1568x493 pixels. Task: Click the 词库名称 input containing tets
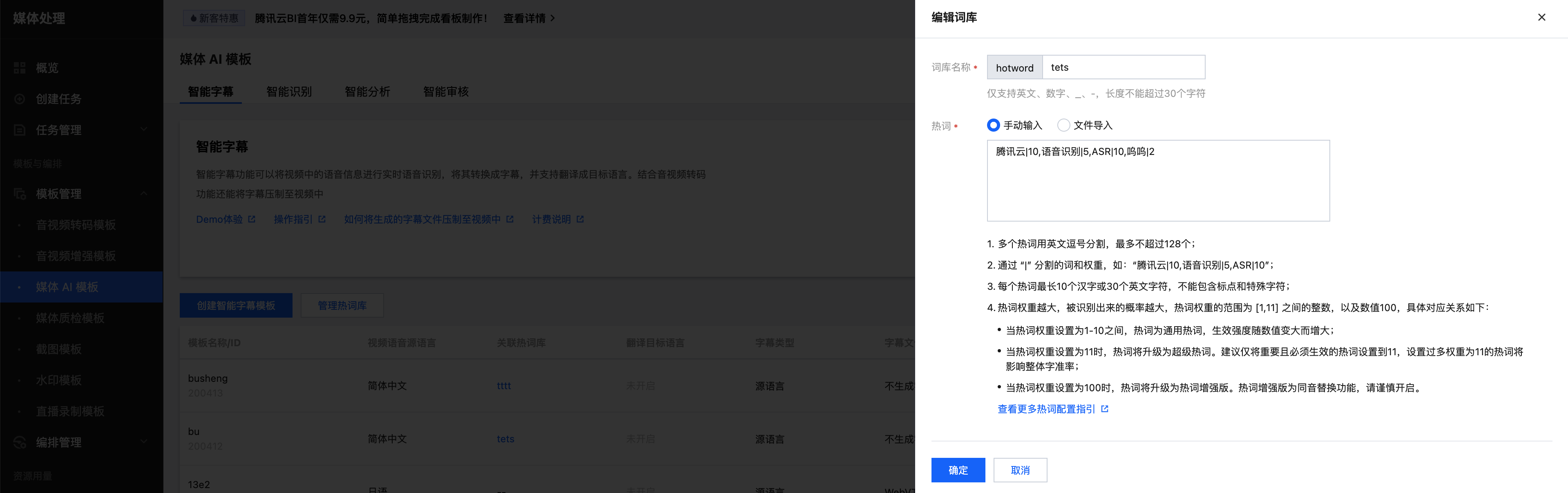[1123, 67]
